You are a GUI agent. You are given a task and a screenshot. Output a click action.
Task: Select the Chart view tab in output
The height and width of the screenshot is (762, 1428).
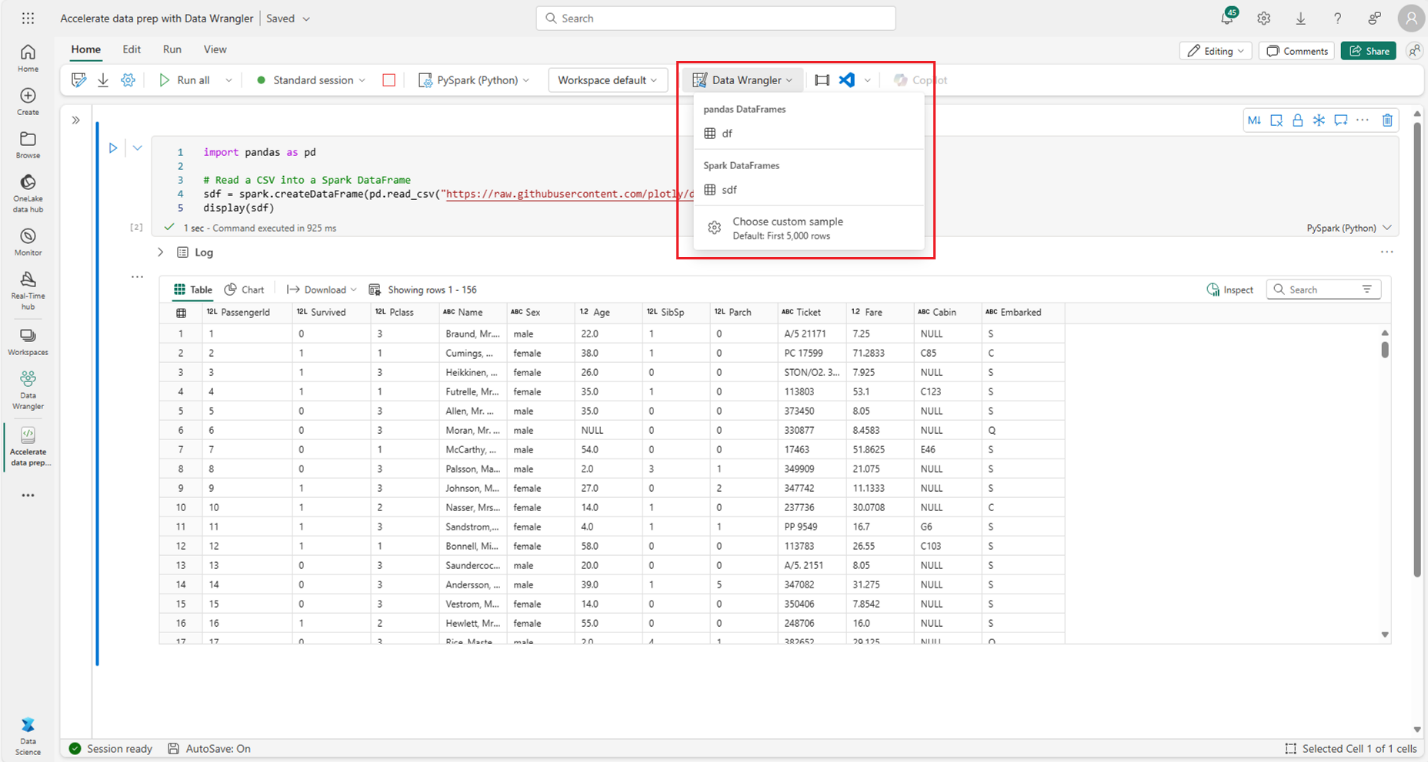244,290
